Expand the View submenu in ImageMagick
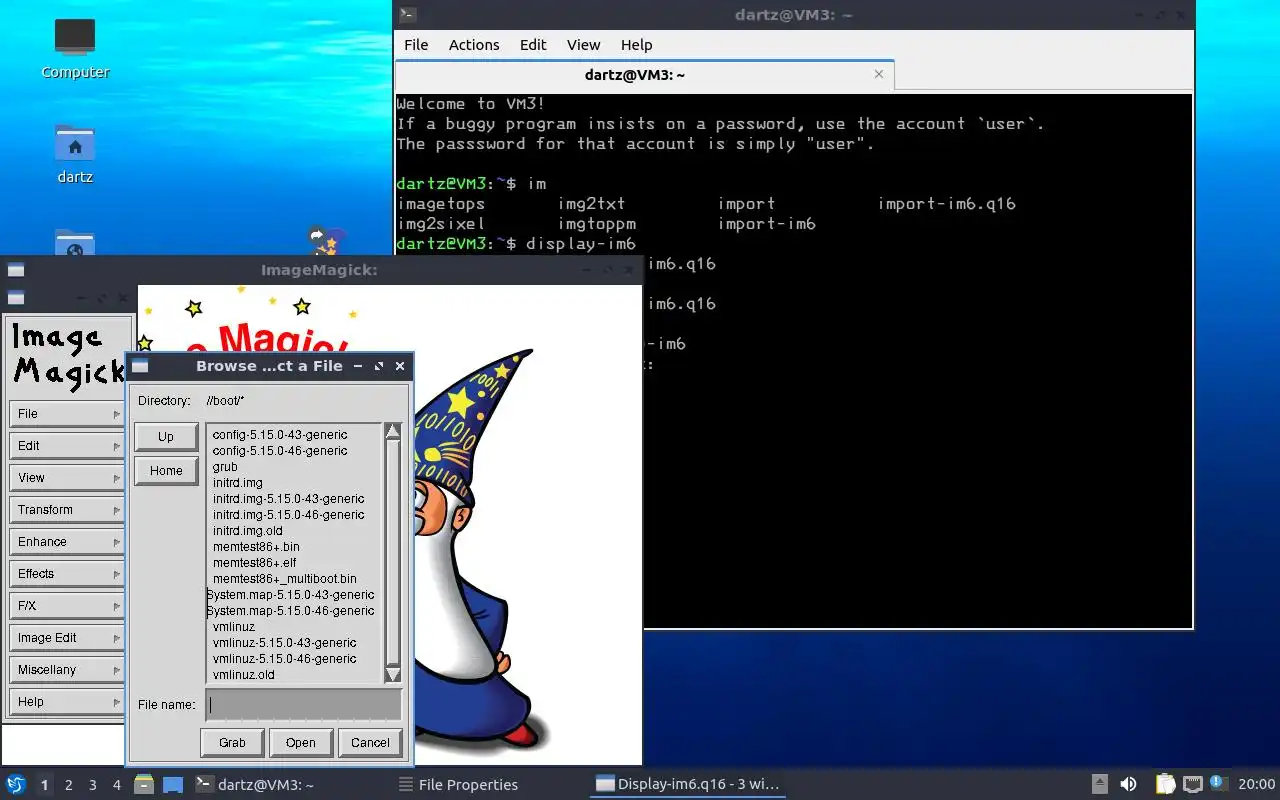 [66, 478]
